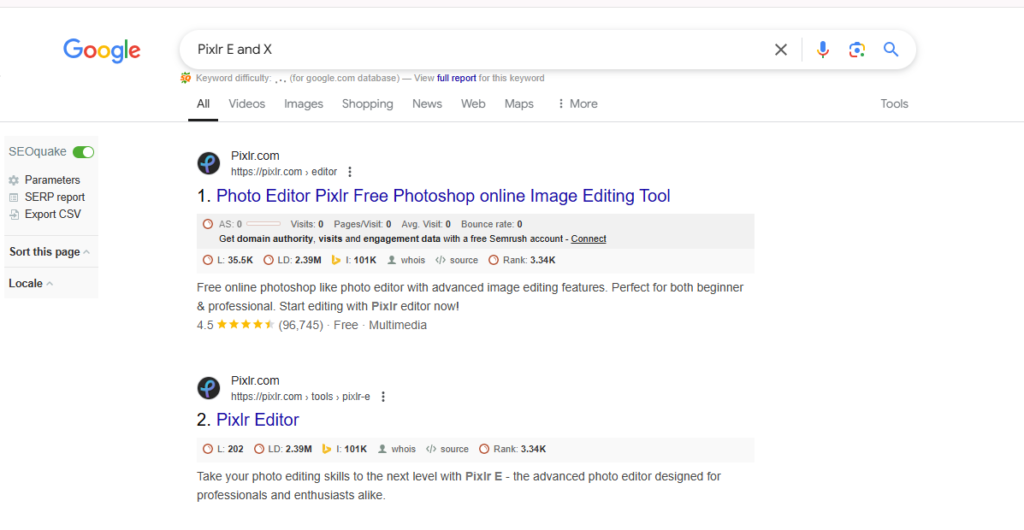Click whois person icon in result 1
The width and height of the screenshot is (1024, 530).
[391, 260]
